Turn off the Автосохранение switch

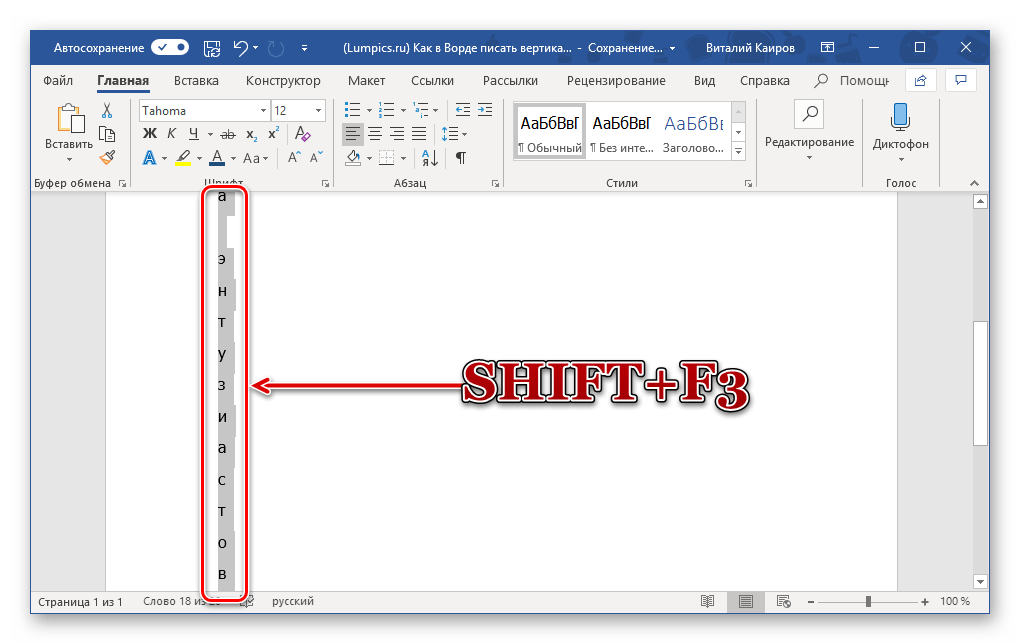click(x=170, y=47)
